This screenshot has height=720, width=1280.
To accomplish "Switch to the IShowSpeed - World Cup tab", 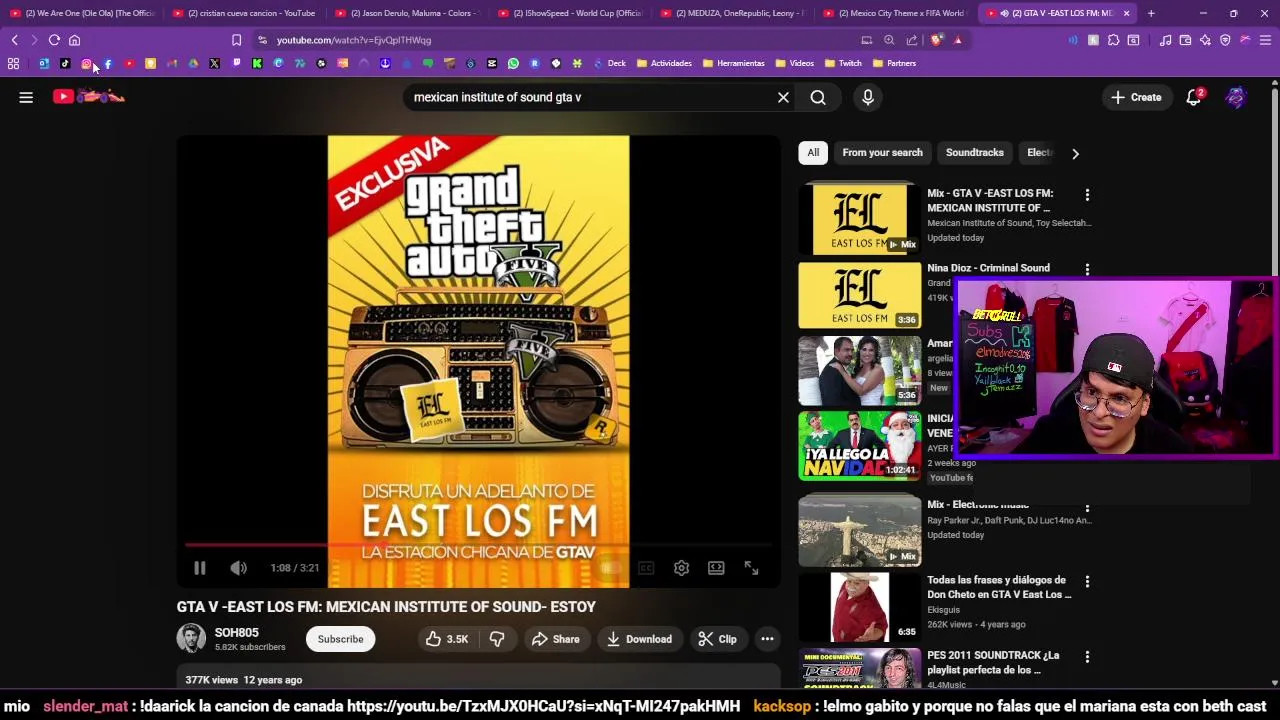I will pos(569,13).
